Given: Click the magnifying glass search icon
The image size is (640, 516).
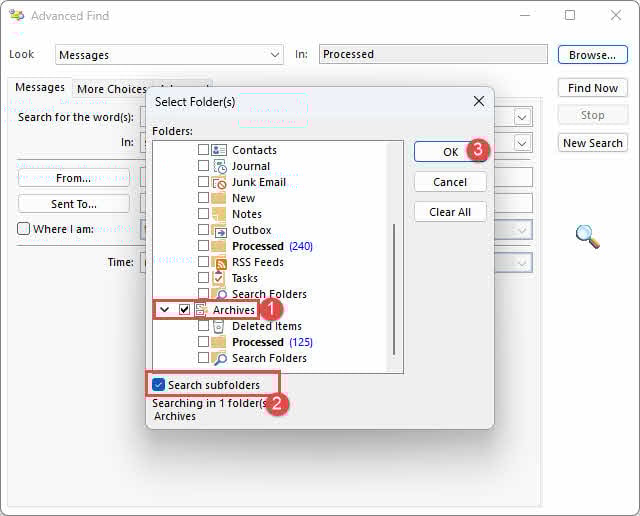Looking at the screenshot, I should tap(588, 237).
